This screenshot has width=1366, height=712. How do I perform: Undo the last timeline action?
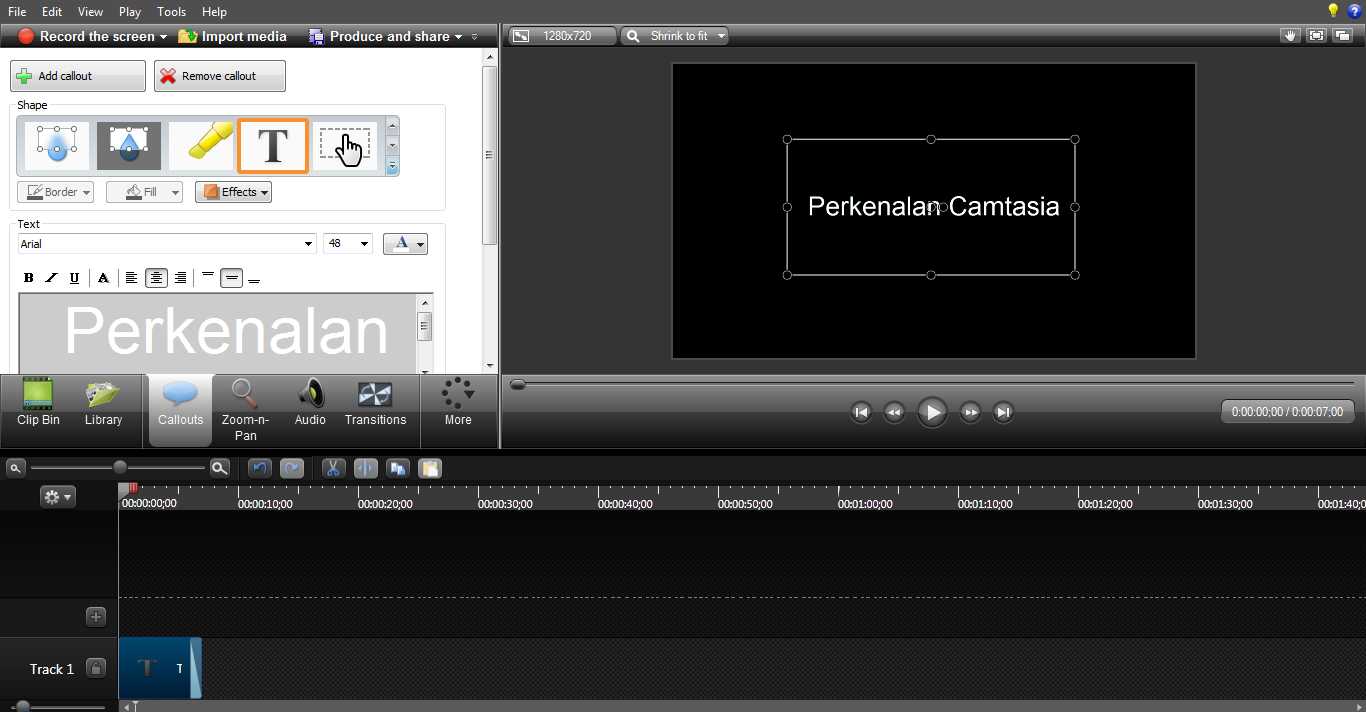[x=260, y=468]
